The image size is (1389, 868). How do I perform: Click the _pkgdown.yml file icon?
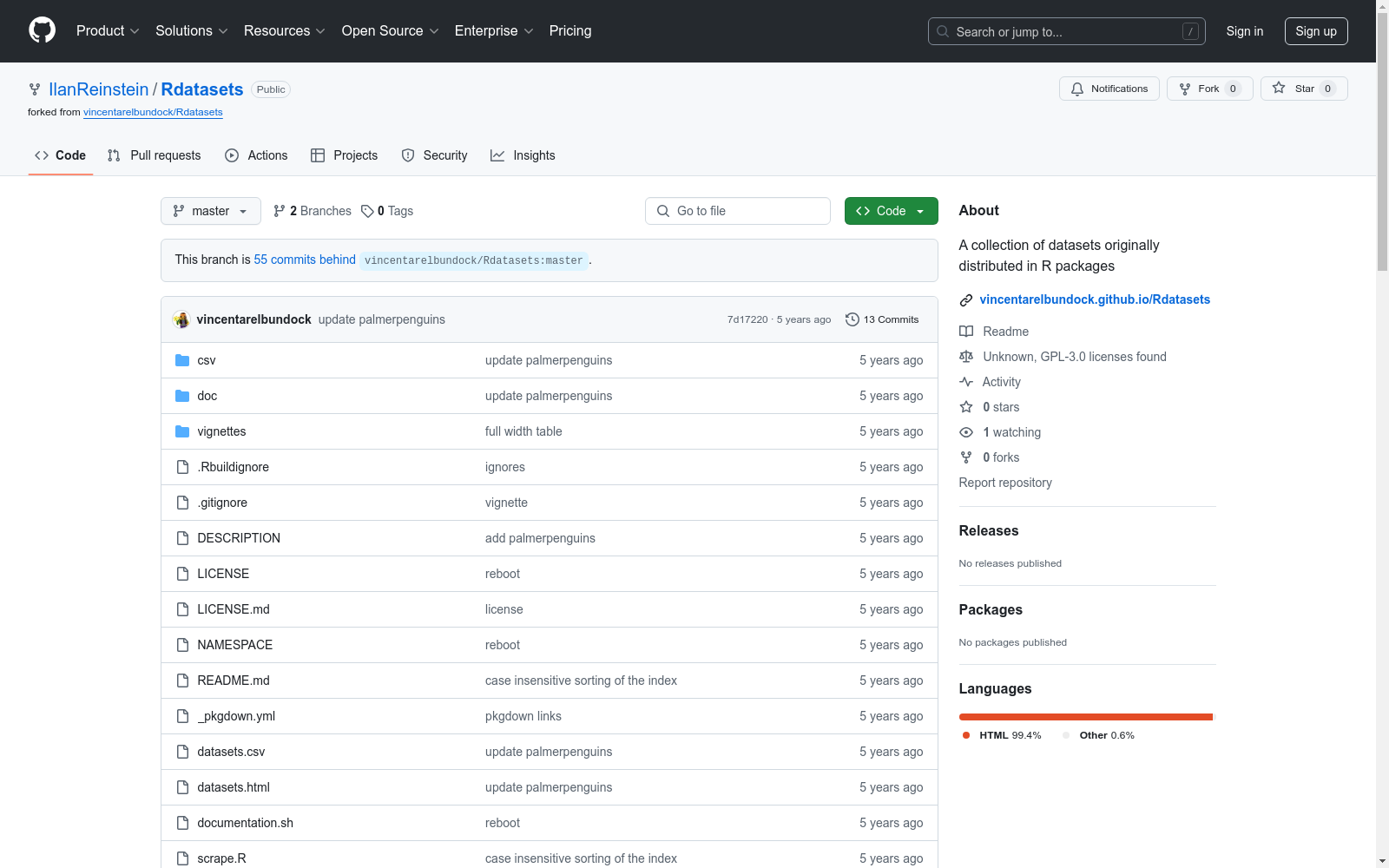(x=182, y=716)
